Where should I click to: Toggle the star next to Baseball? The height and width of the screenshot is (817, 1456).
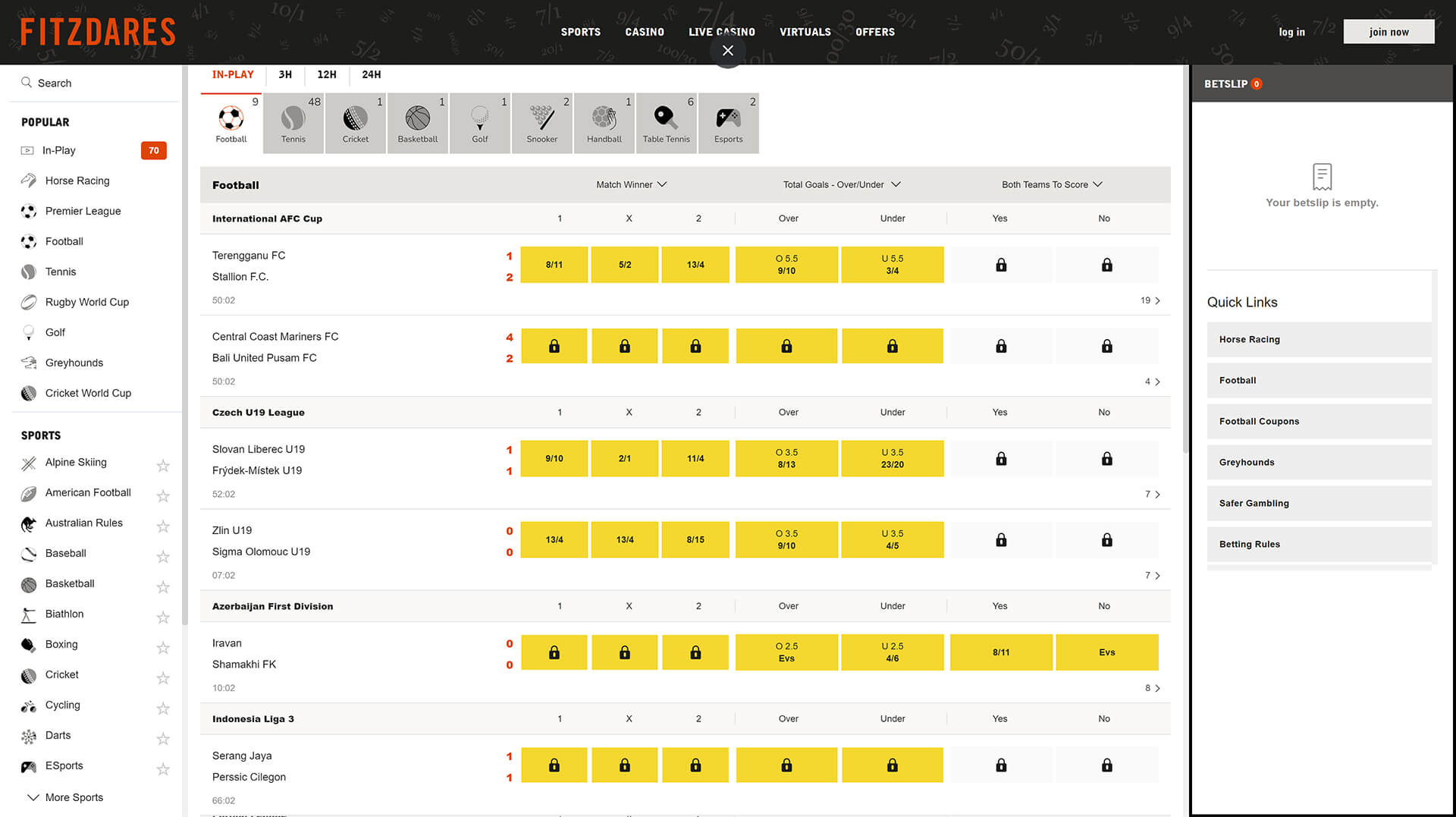point(162,556)
